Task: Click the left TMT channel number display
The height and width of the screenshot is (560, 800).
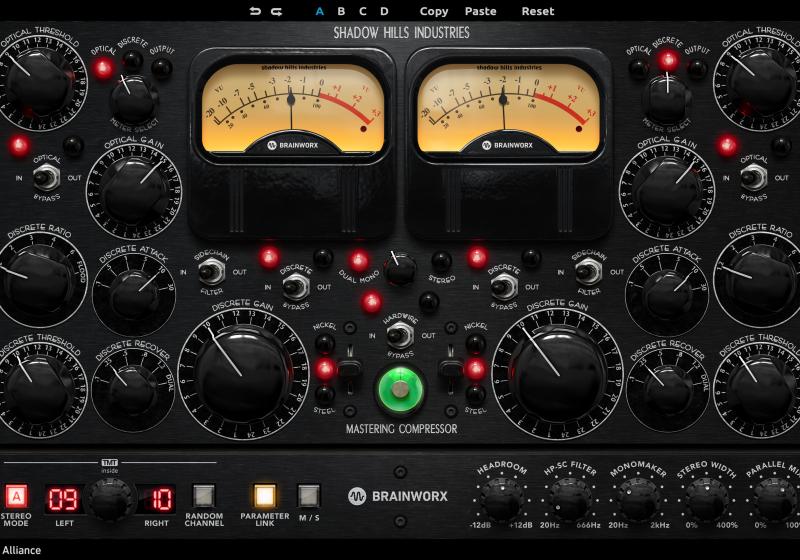Action: tap(65, 497)
